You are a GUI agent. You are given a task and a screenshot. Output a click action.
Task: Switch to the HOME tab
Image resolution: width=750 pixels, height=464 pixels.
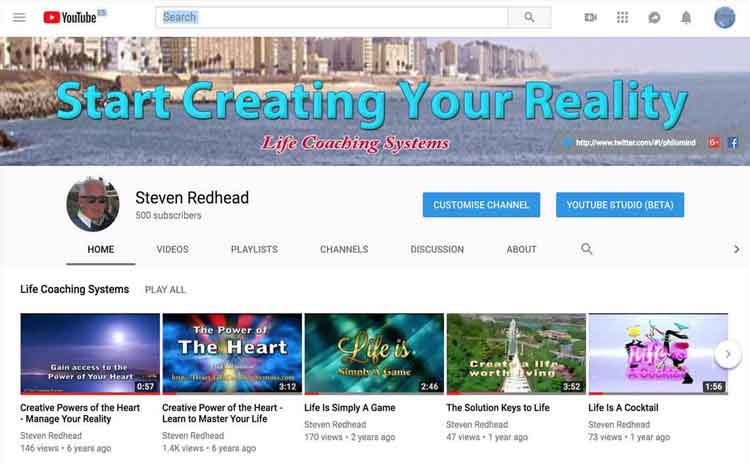(x=101, y=249)
